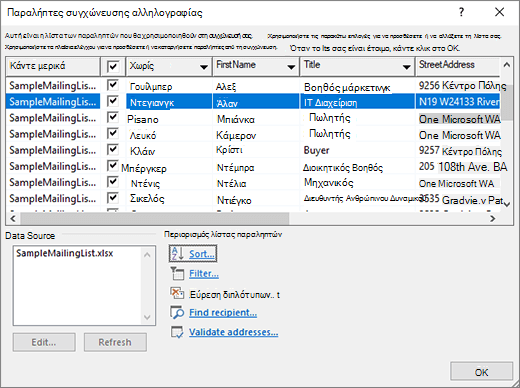Click the OK button
The image size is (520, 388).
click(481, 372)
